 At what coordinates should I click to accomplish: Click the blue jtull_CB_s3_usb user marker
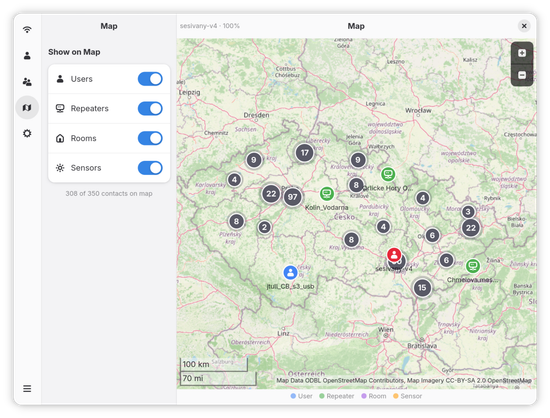290,272
